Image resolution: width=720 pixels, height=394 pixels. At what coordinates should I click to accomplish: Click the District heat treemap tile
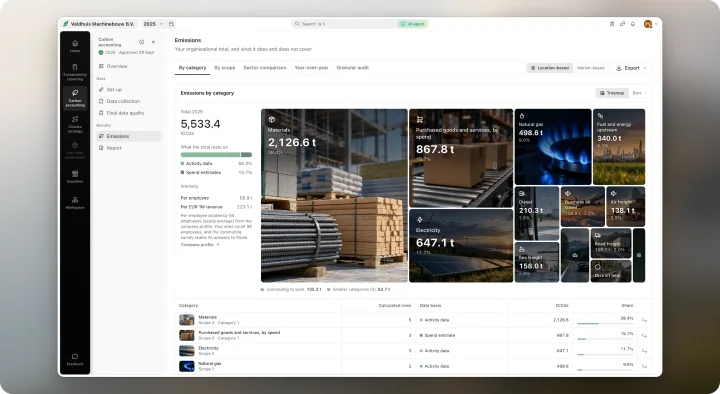point(611,270)
